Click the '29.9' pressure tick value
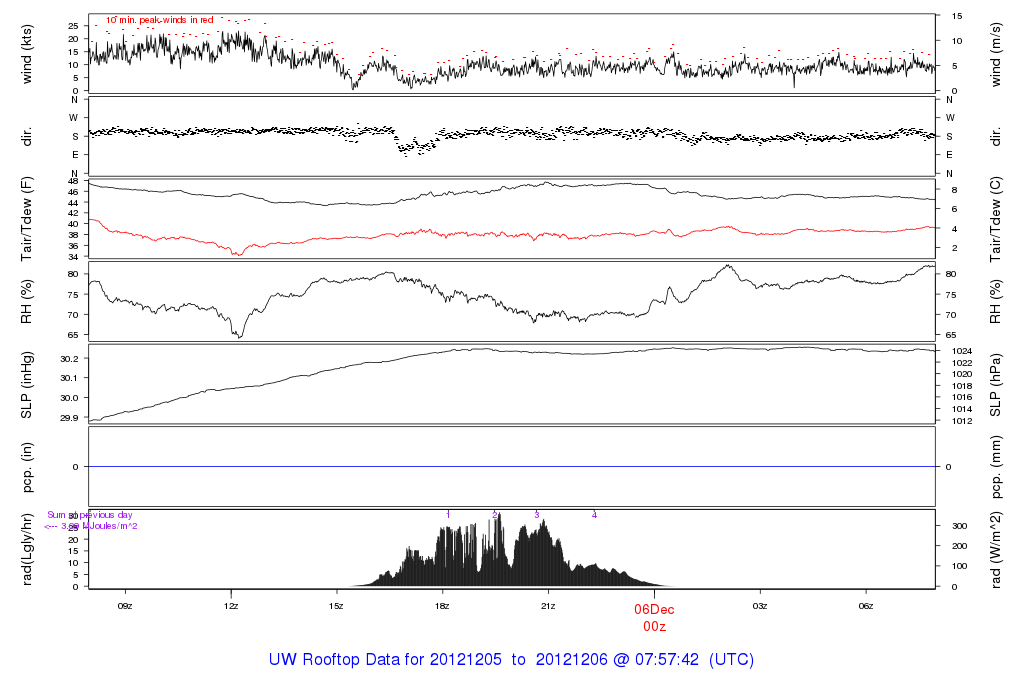The height and width of the screenshot is (700, 1024). click(69, 418)
